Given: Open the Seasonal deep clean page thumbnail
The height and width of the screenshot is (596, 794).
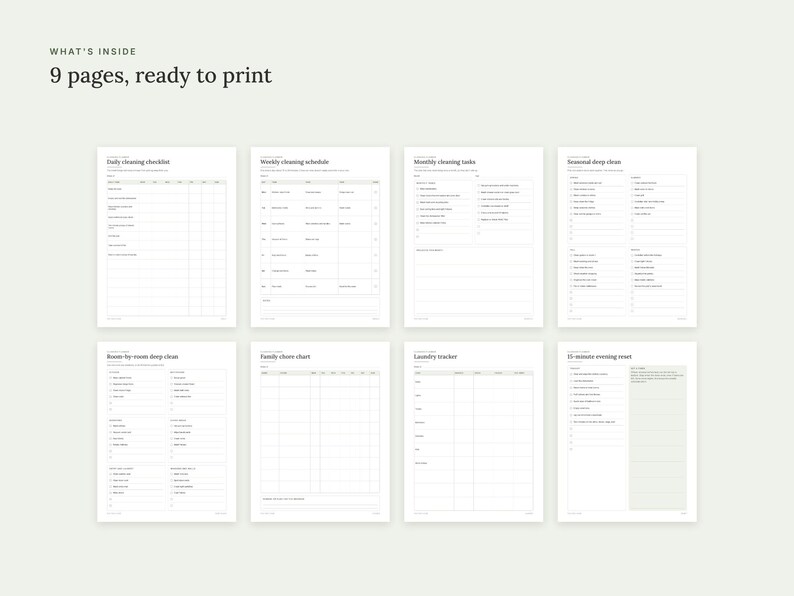Looking at the screenshot, I should click(x=627, y=237).
